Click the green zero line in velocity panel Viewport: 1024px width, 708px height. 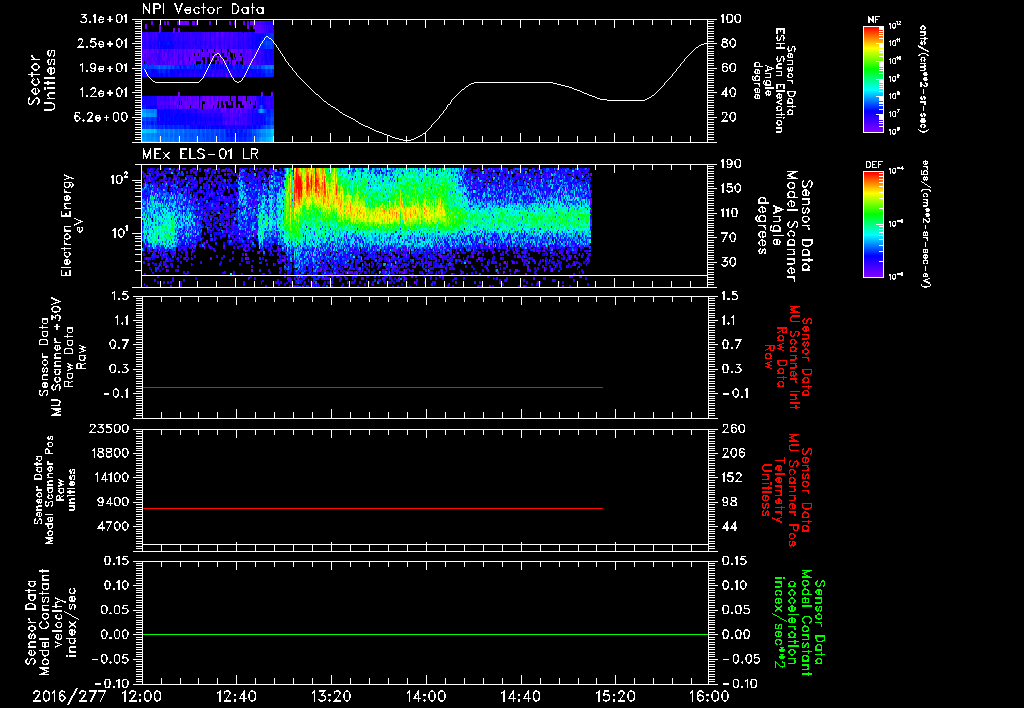[x=425, y=634]
